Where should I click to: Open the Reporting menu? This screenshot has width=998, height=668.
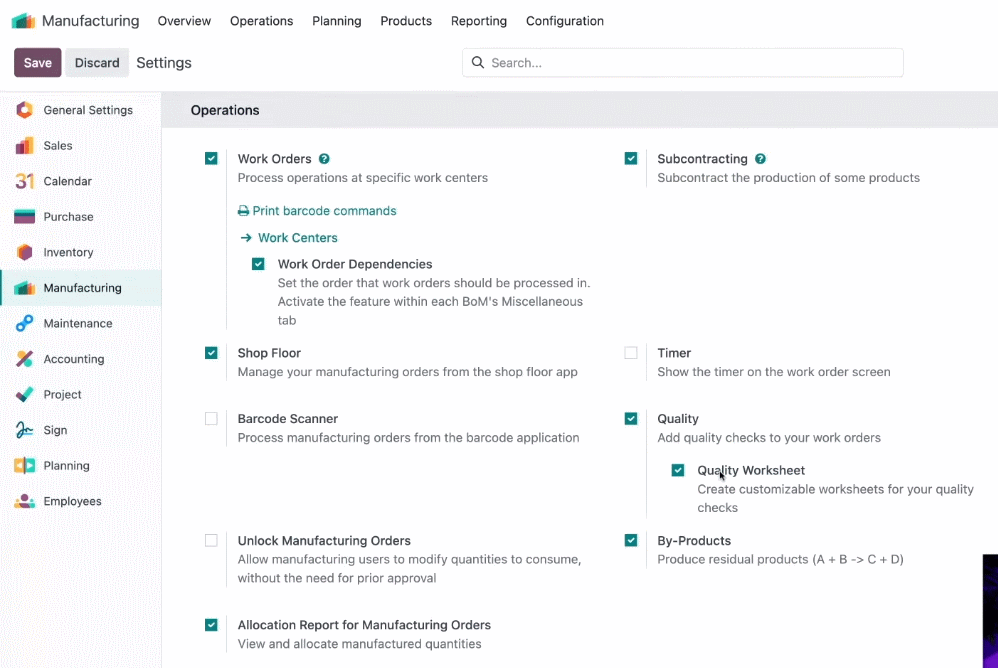point(479,21)
